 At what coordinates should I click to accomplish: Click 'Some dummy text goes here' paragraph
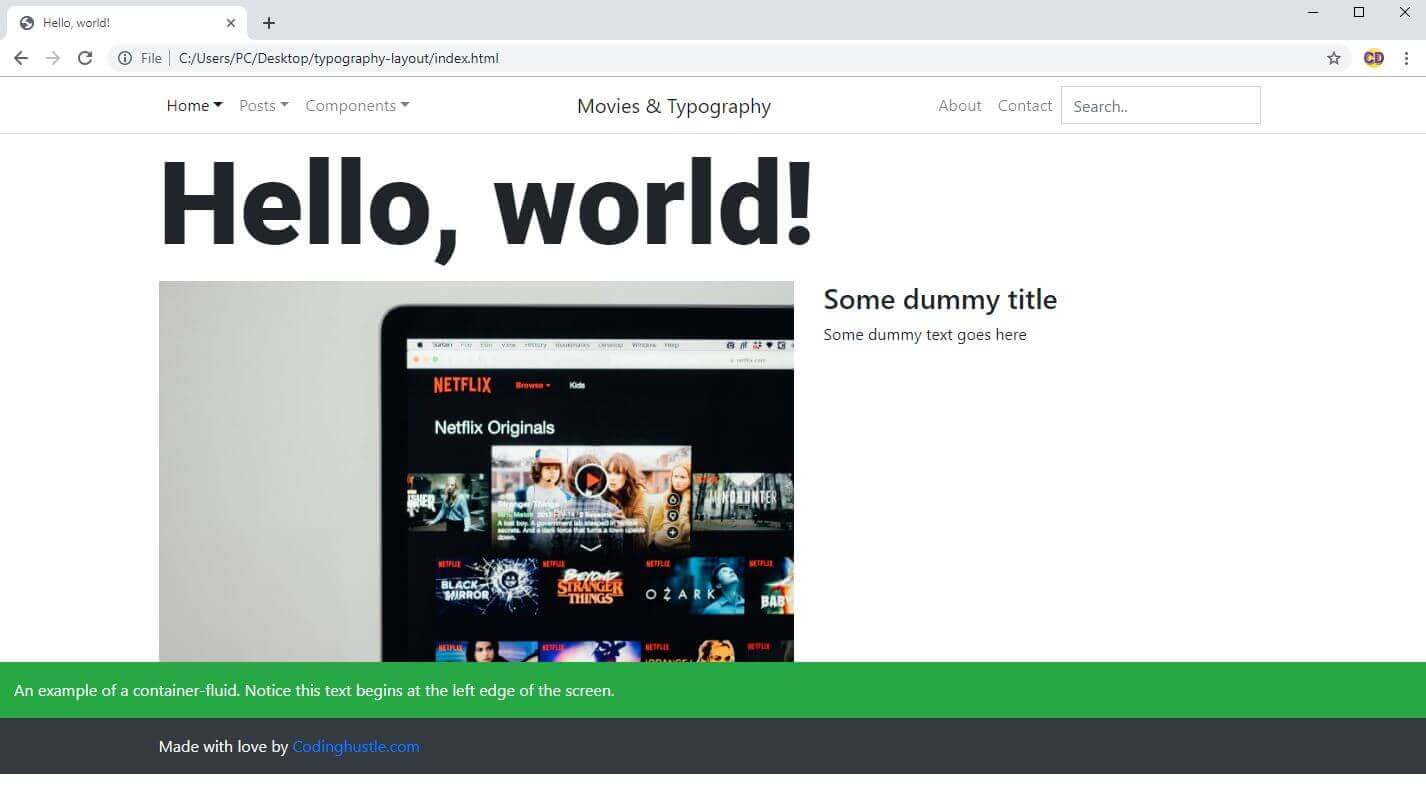coord(925,334)
